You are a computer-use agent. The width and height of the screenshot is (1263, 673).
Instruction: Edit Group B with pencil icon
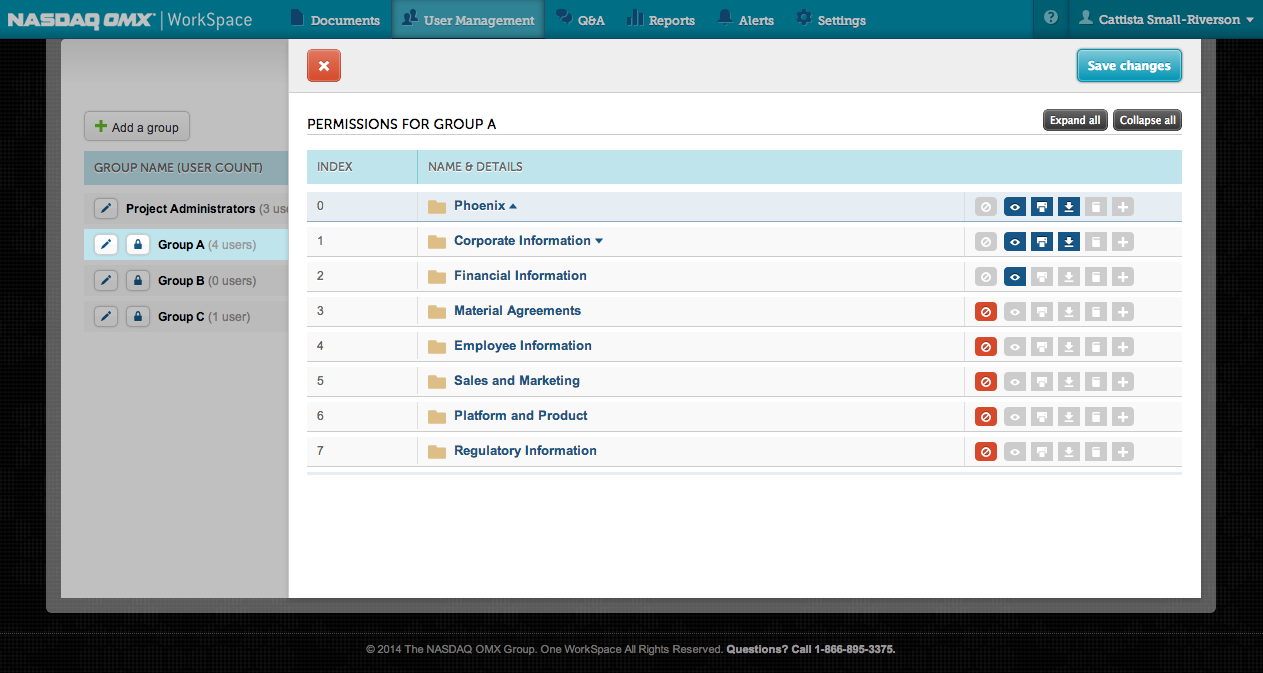106,280
